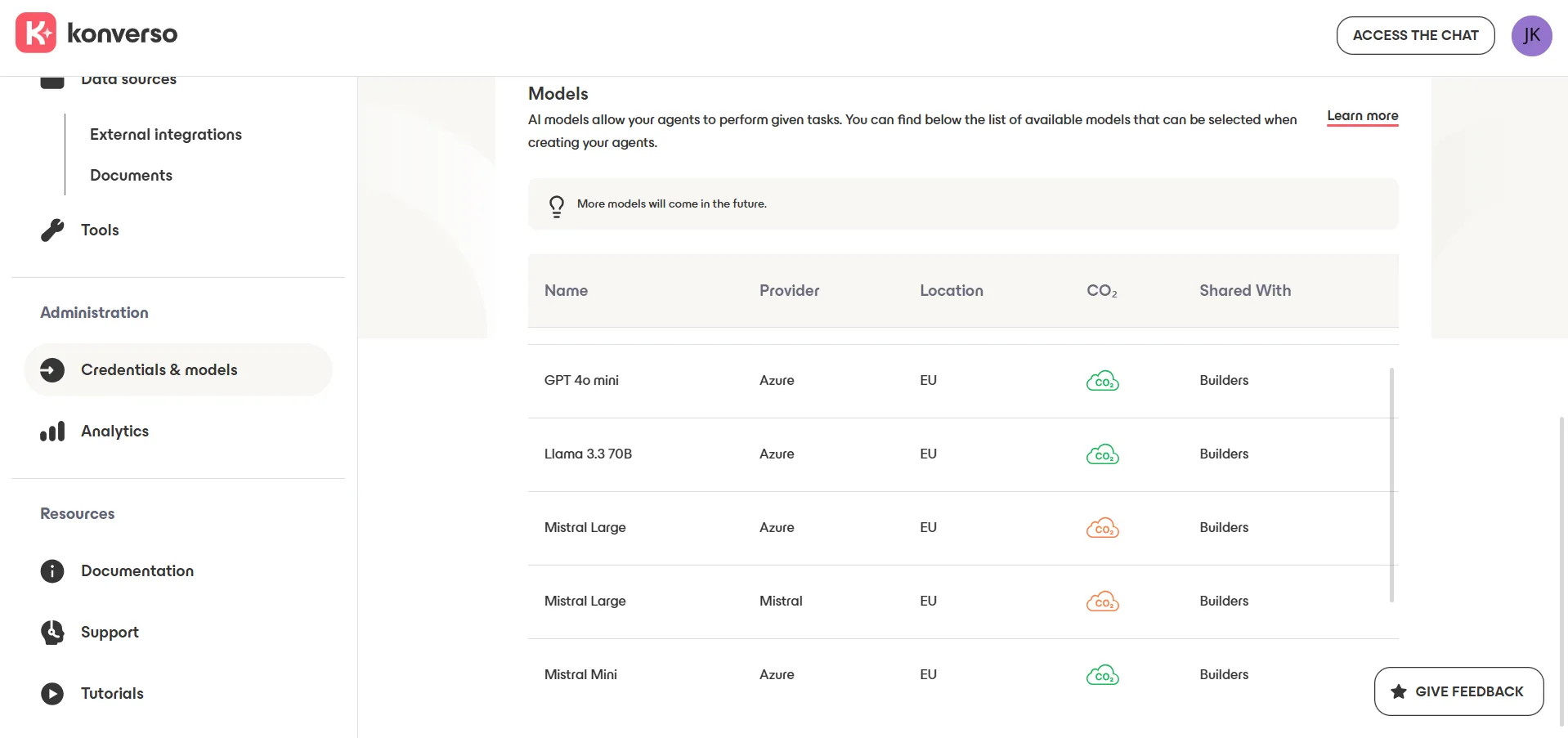Click the lightbulb icon in the info banner
1568x738 pixels.
click(x=557, y=206)
